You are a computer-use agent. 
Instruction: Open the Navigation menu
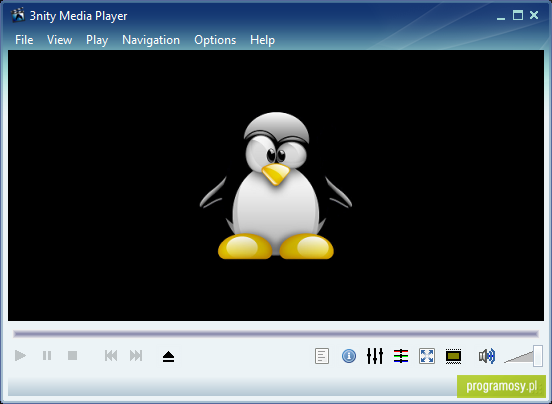tap(151, 40)
